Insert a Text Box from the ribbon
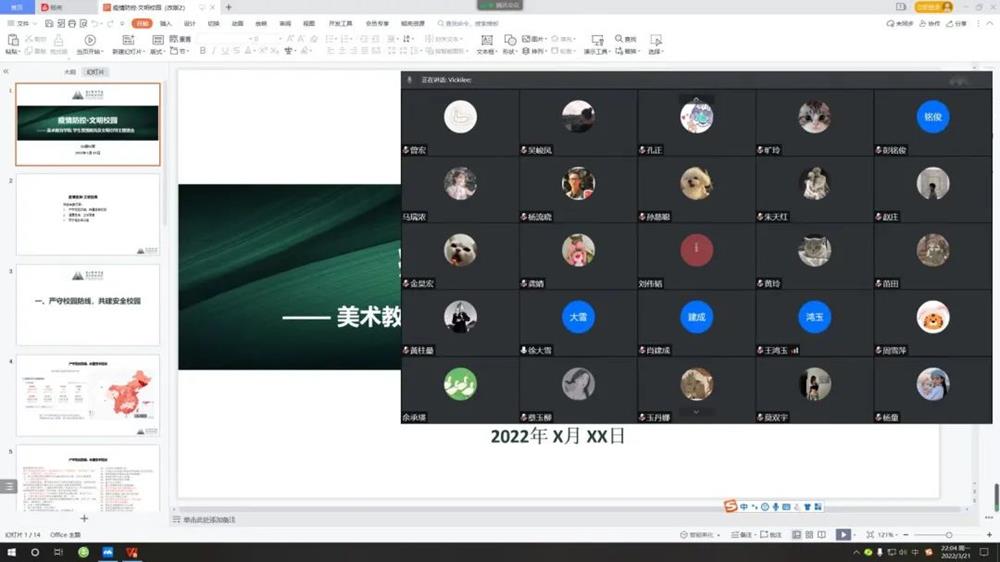The height and width of the screenshot is (562, 1000). (487, 40)
